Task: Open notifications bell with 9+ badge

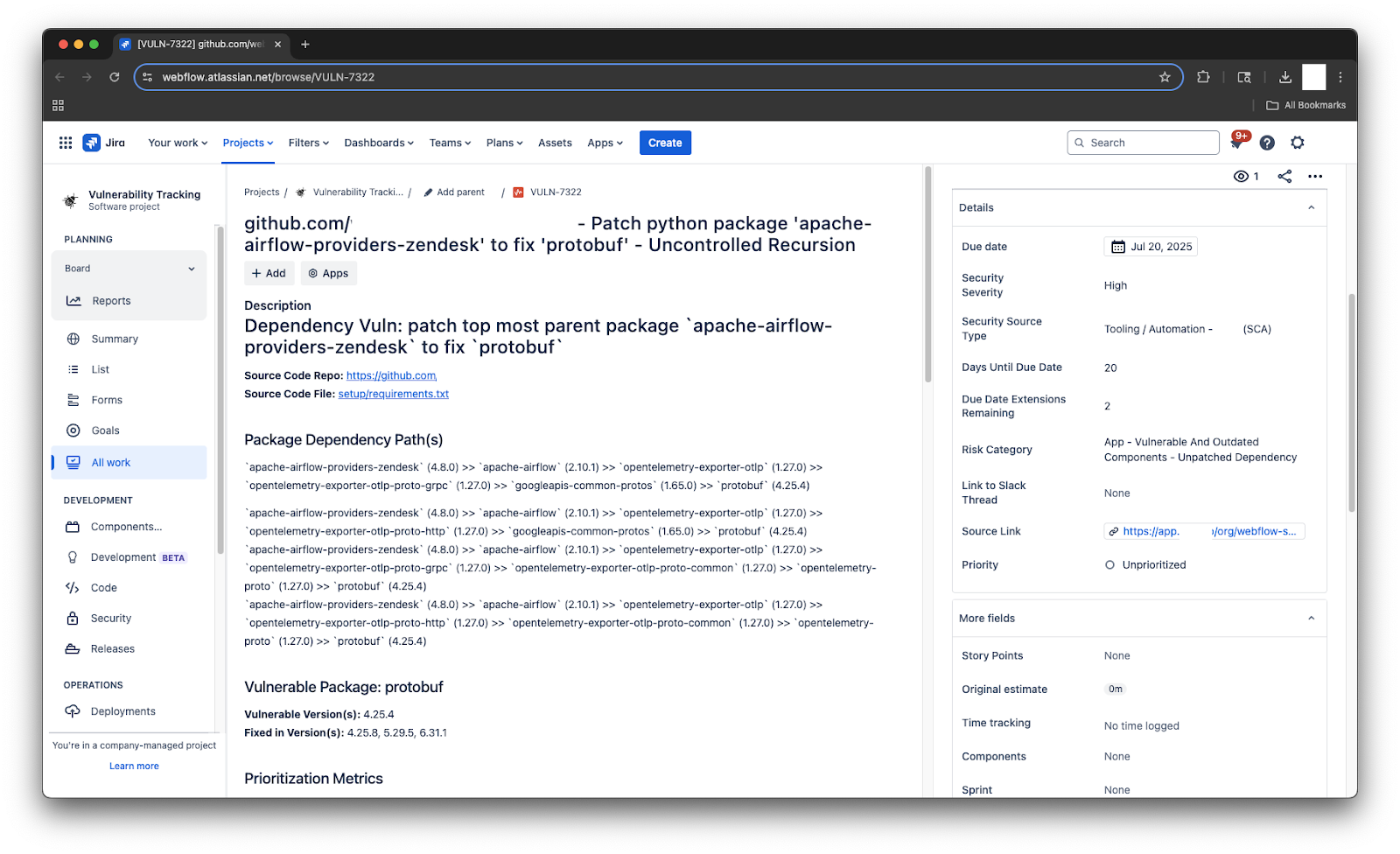Action: (1237, 142)
